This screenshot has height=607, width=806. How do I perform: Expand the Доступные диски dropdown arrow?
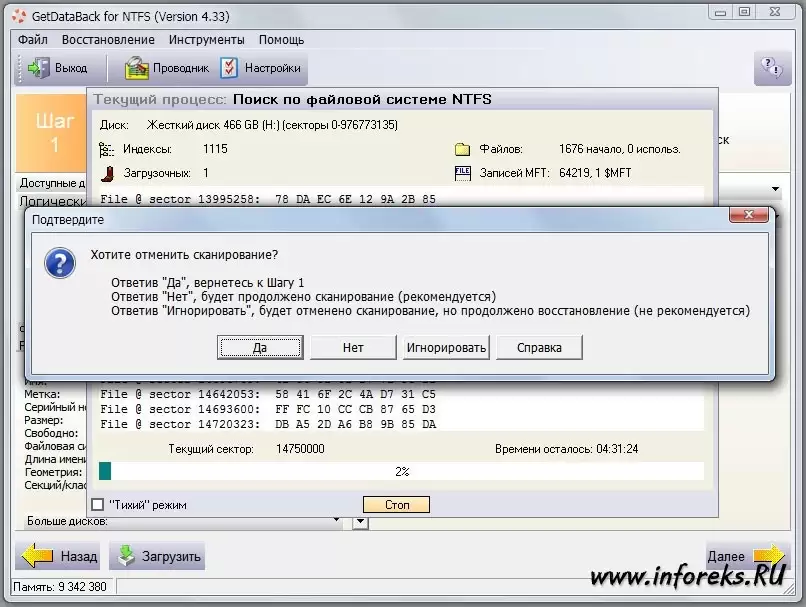[775, 189]
